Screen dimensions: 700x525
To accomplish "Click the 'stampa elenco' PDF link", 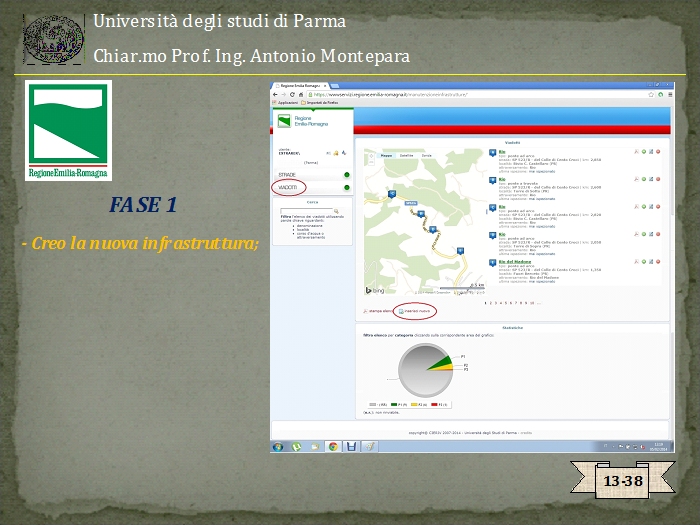I will coord(377,312).
